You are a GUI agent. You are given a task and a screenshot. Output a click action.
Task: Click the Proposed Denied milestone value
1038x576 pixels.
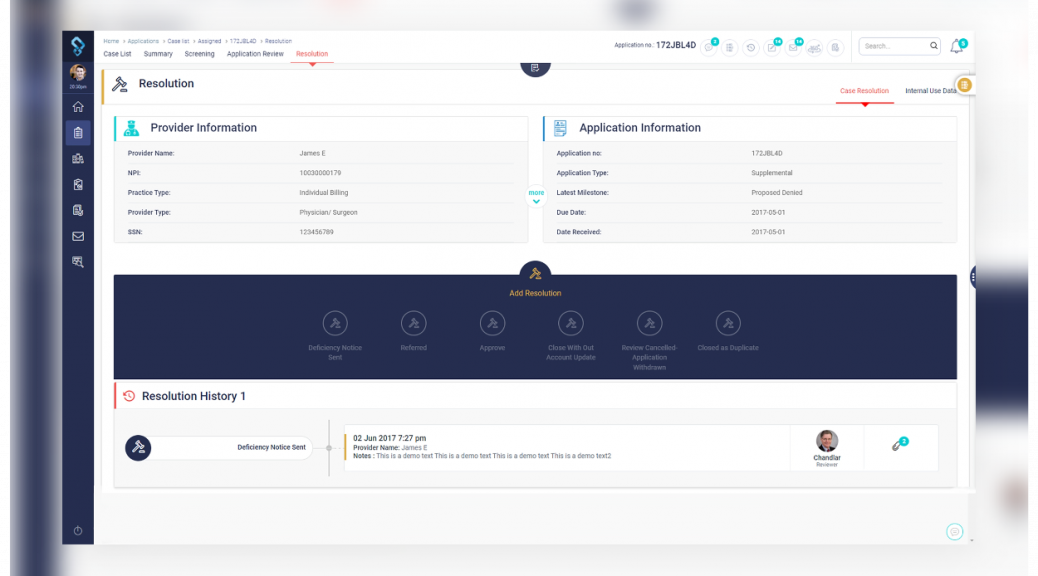coord(777,193)
